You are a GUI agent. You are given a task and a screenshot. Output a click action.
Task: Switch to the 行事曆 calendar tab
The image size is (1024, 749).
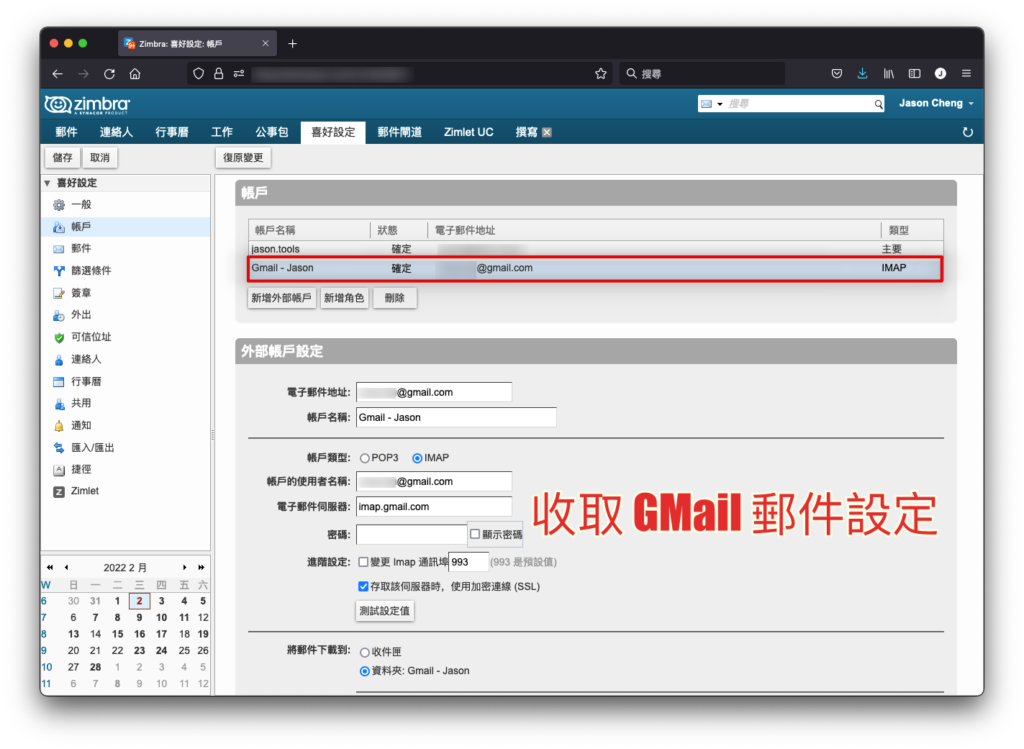point(172,133)
